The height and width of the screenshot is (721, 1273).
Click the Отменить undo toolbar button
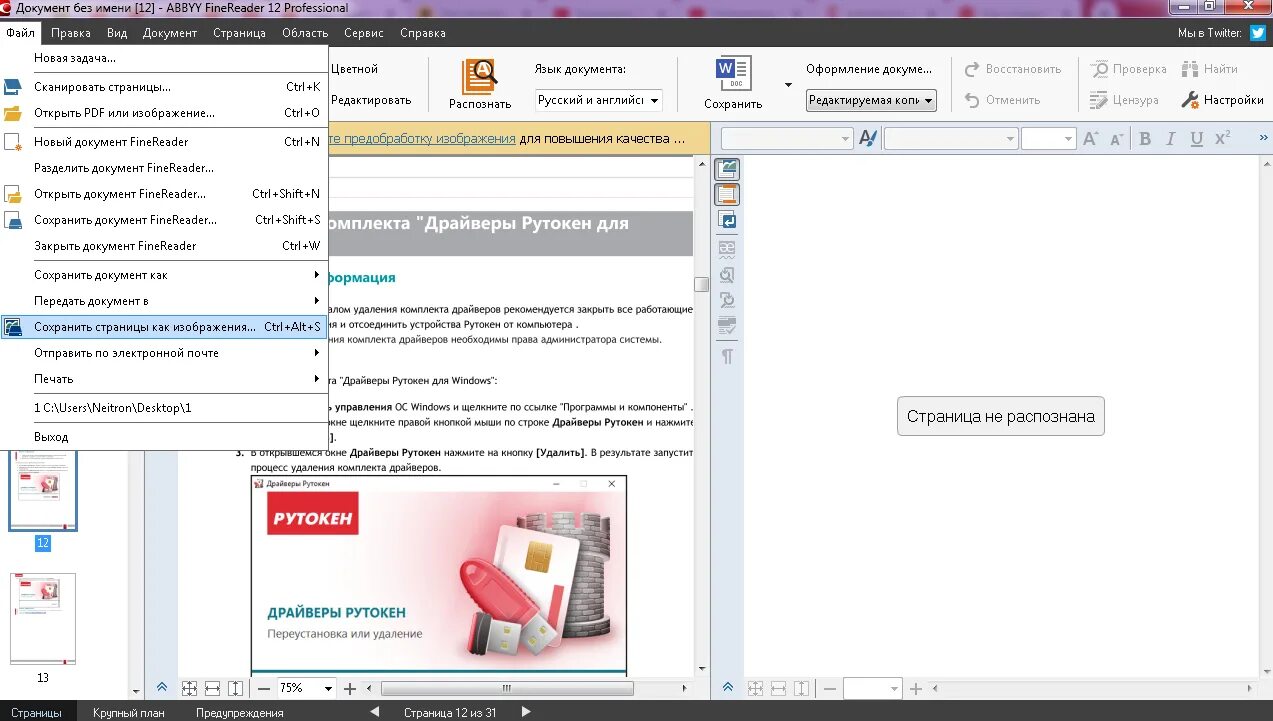1002,100
